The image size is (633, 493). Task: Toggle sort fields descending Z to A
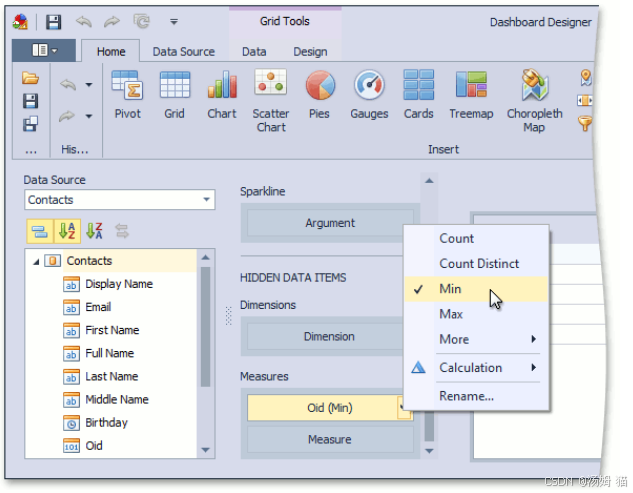coord(94,231)
